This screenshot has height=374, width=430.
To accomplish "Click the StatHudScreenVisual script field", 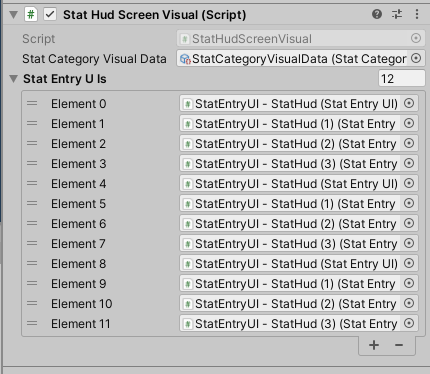I will coord(301,39).
